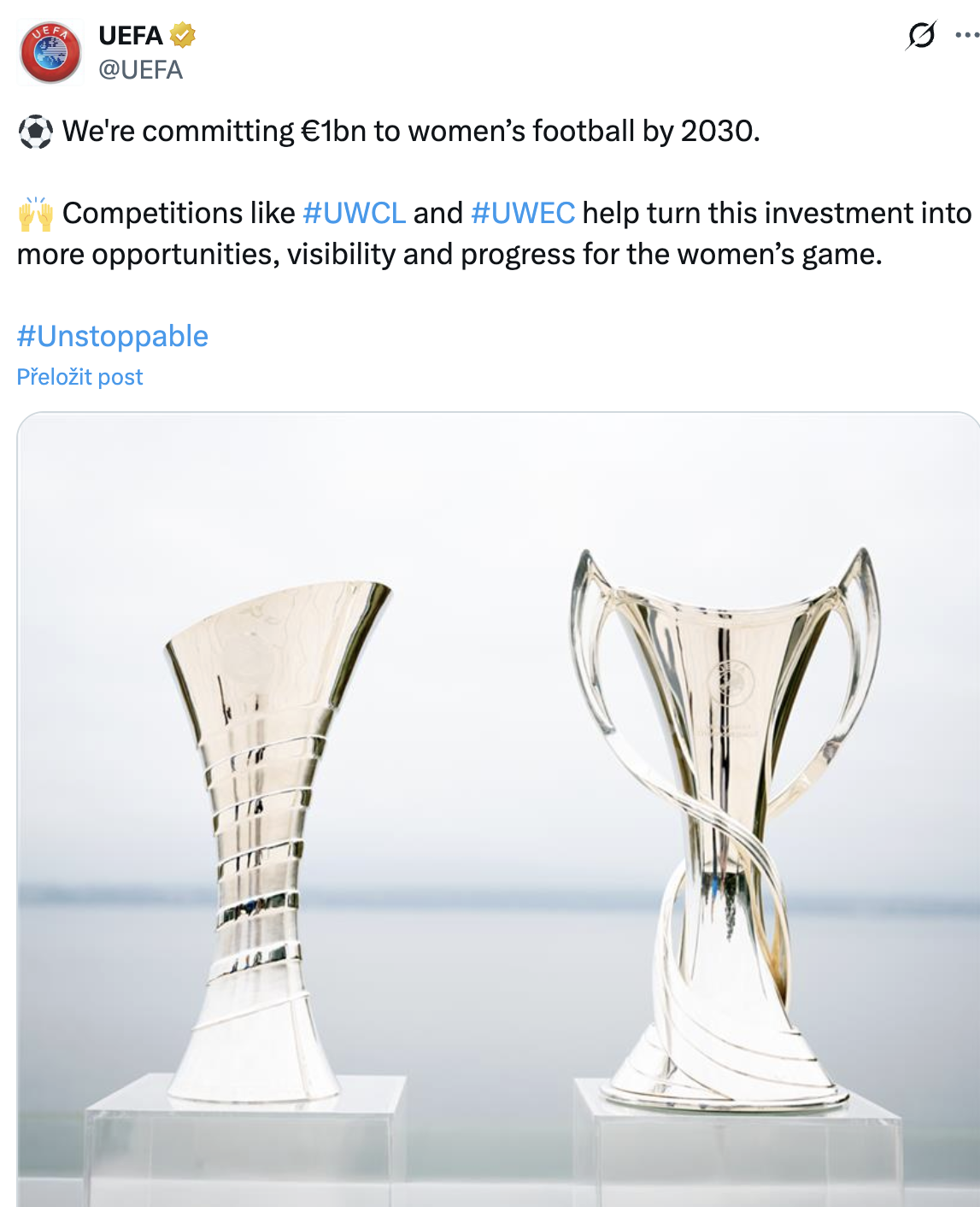
Task: Click the raised hands emoji
Action: (35, 214)
